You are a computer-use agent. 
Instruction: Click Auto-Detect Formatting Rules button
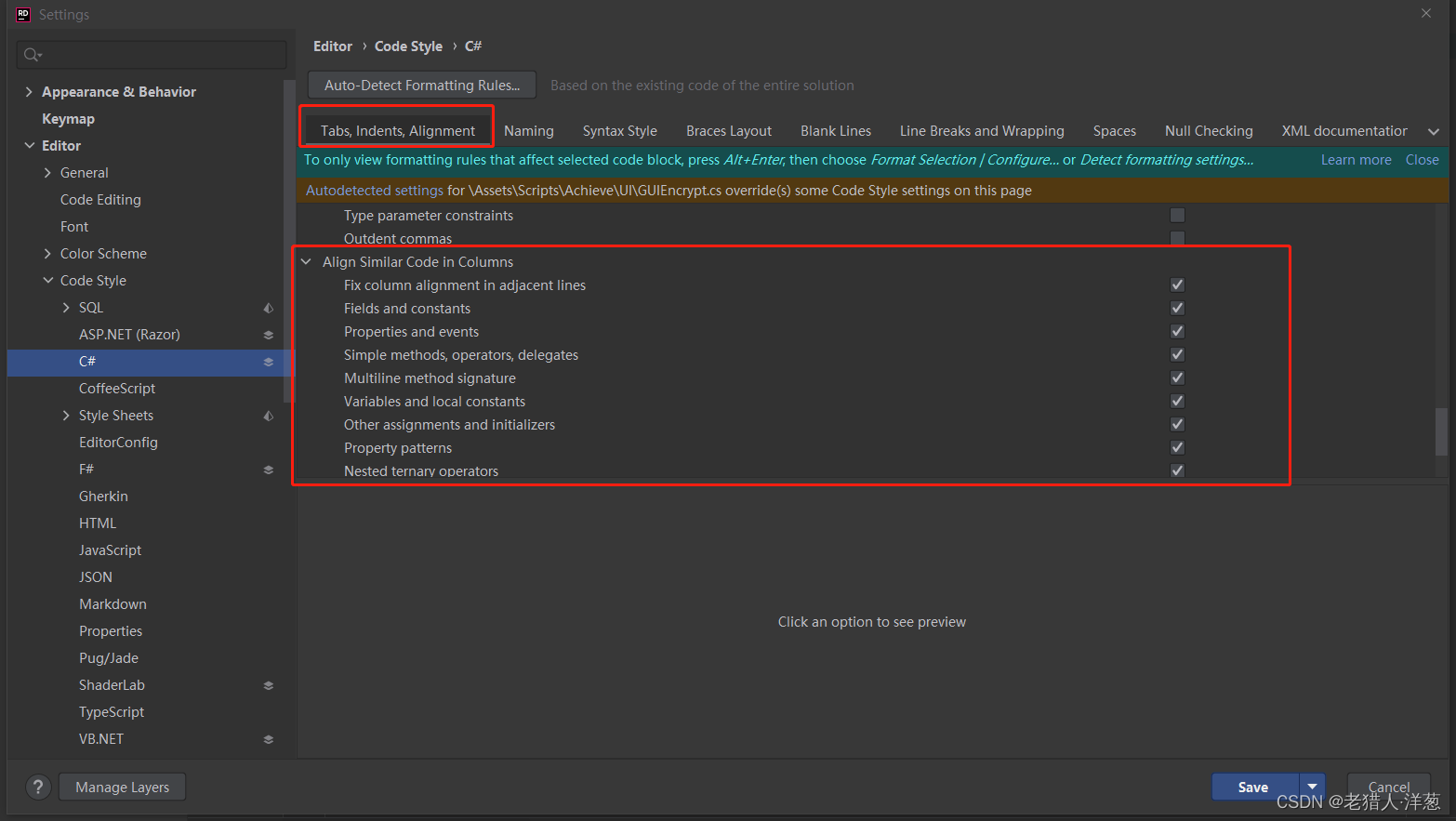coord(422,85)
